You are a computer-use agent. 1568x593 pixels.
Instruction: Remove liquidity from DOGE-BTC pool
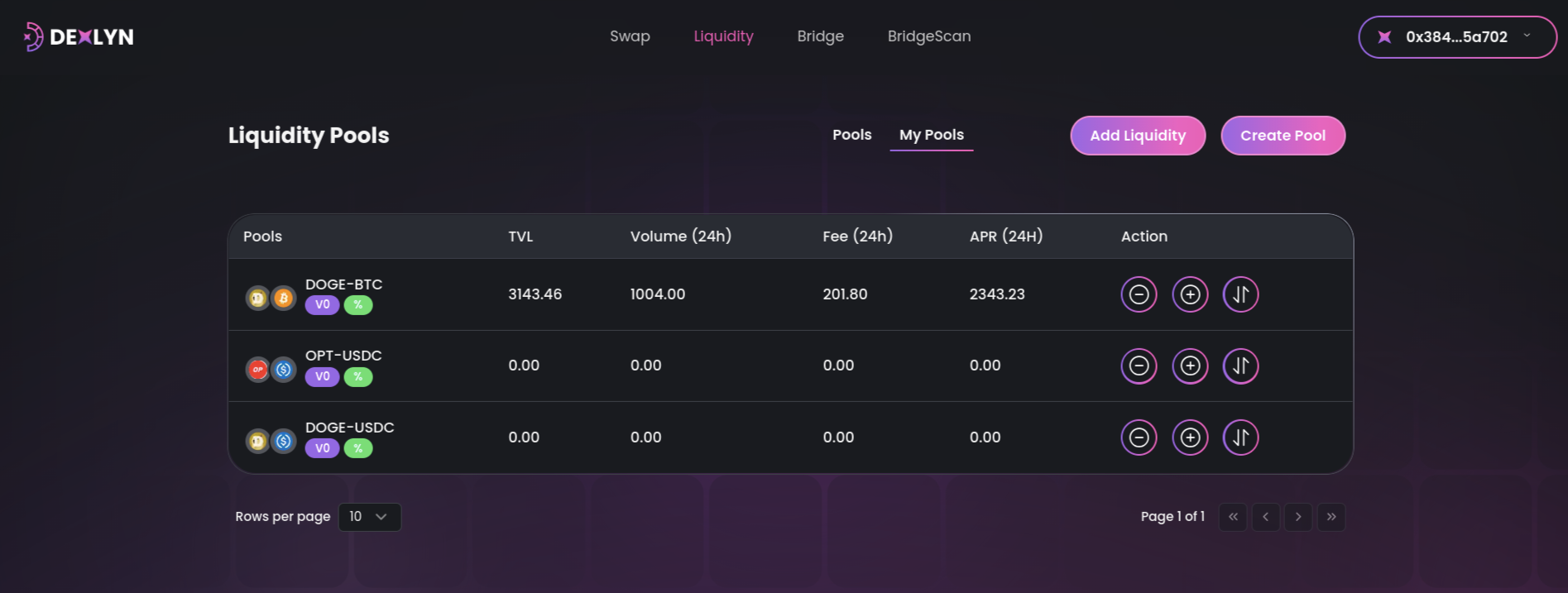tap(1139, 294)
